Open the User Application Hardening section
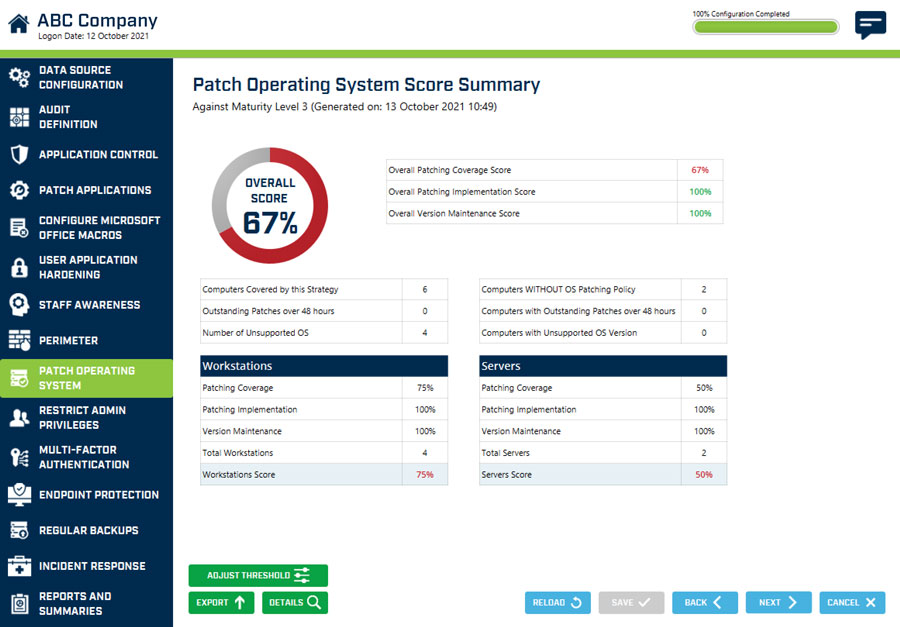The width and height of the screenshot is (900, 627). [87, 267]
